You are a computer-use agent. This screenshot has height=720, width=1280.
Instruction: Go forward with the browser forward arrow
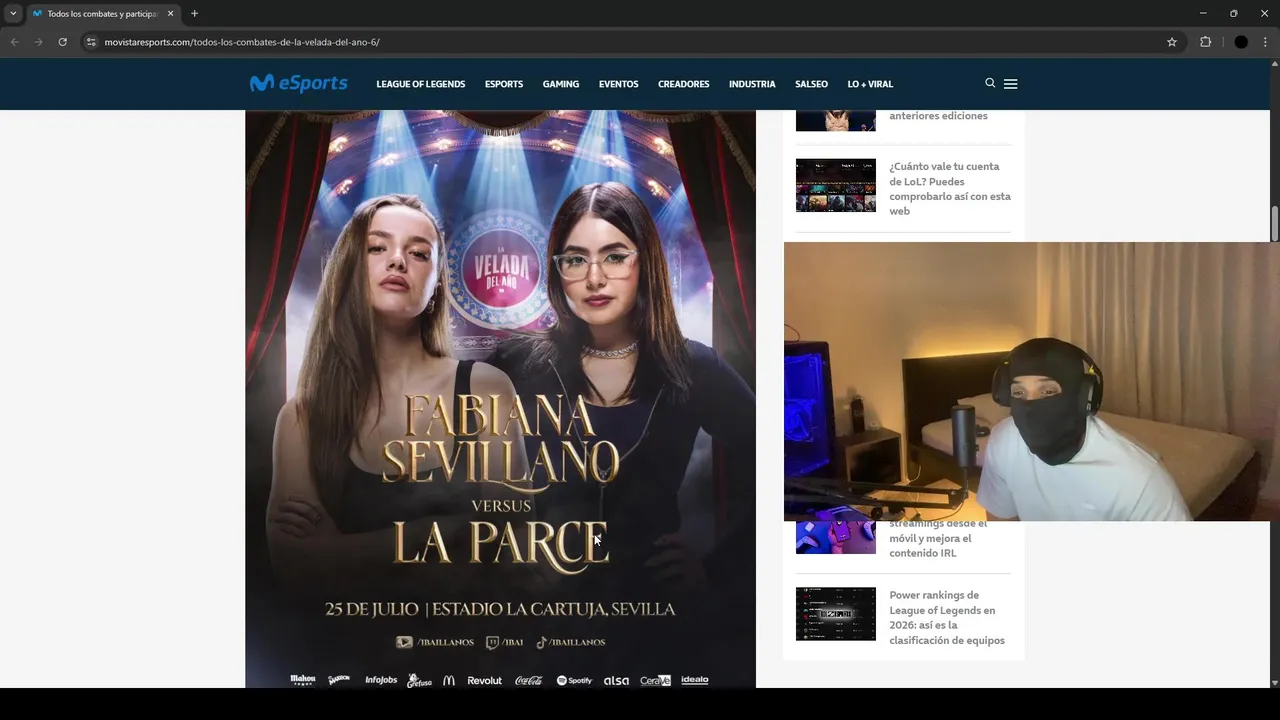coord(38,42)
